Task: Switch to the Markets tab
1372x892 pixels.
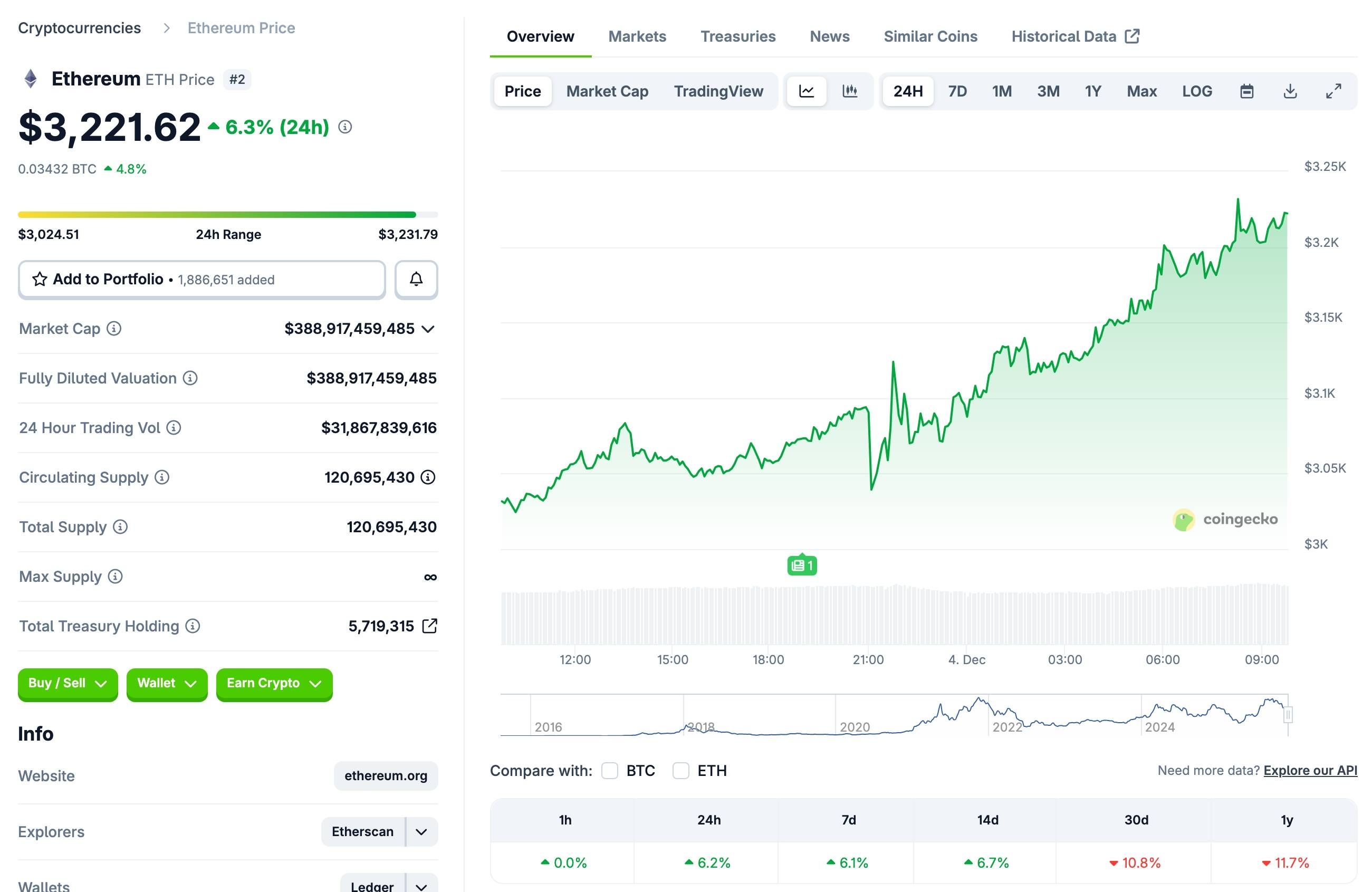Action: coord(637,36)
